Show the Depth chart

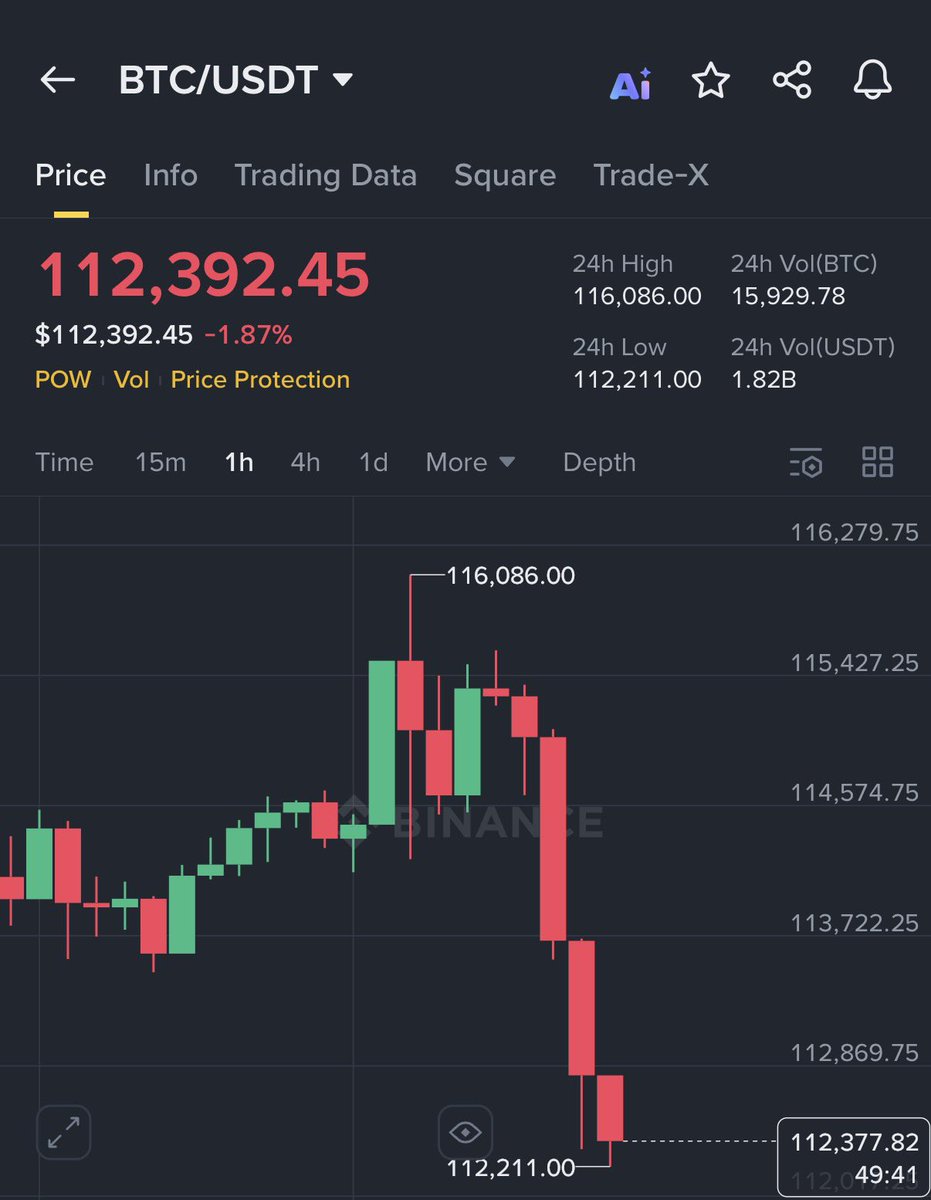(x=599, y=462)
